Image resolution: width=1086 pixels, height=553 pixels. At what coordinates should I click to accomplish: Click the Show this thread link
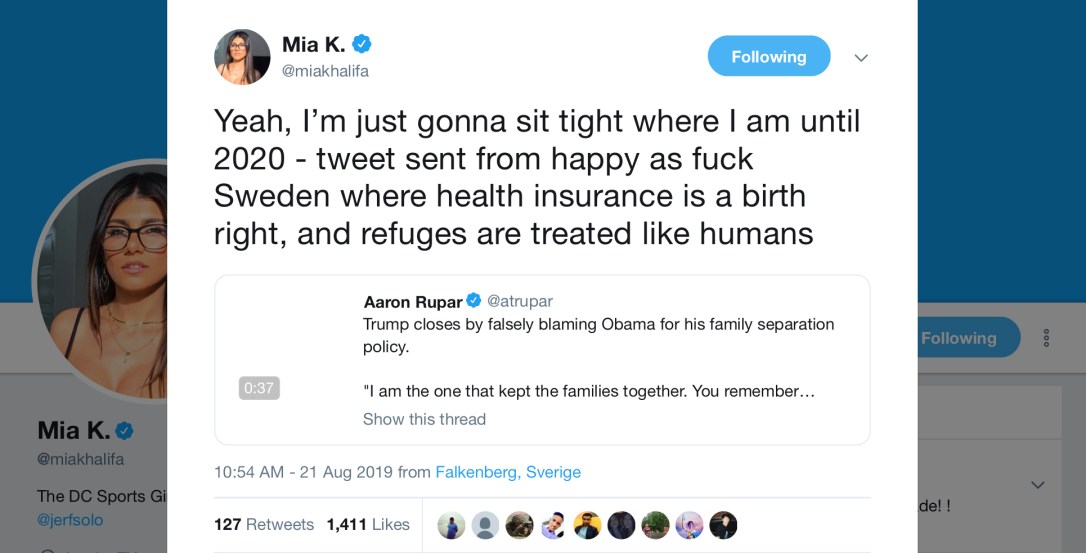click(x=424, y=419)
